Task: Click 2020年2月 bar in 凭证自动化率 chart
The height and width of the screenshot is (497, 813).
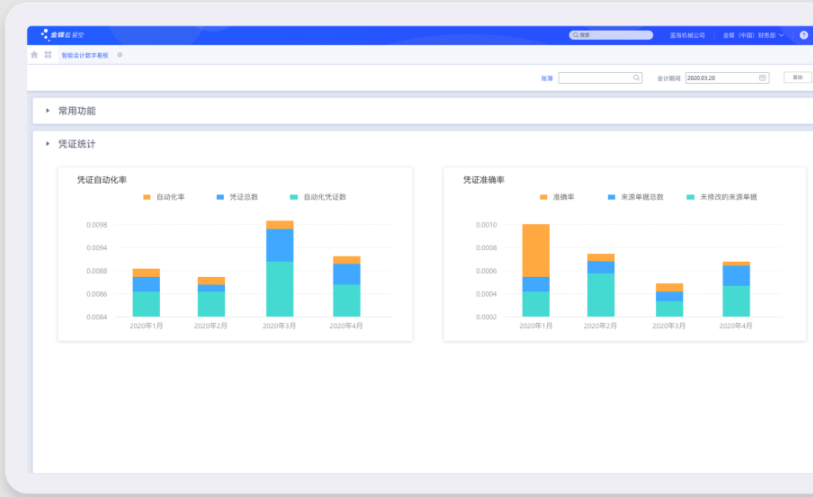Action: tap(211, 296)
